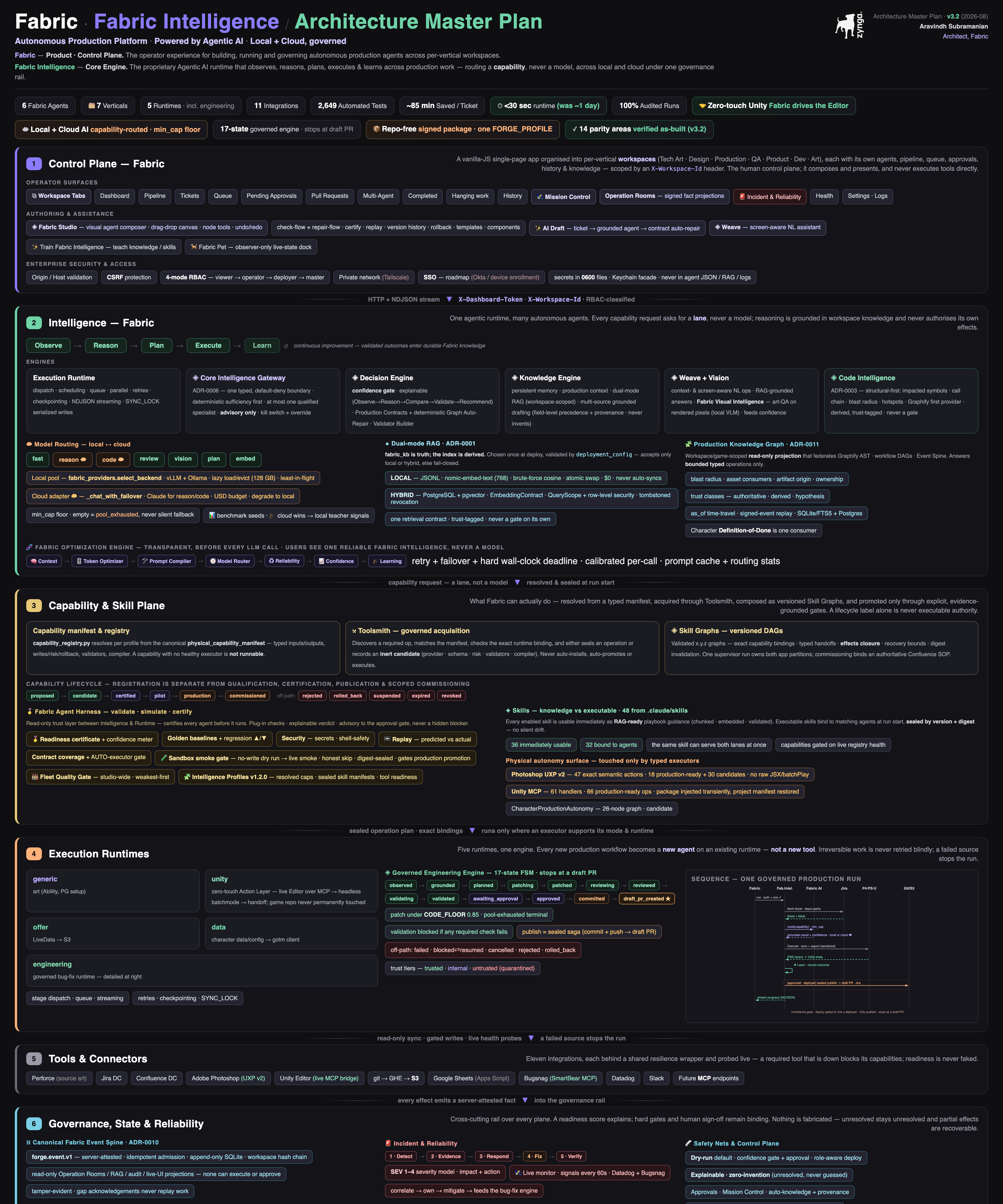Click the Model Router pipeline pill
1003x1204 pixels.
click(230, 561)
